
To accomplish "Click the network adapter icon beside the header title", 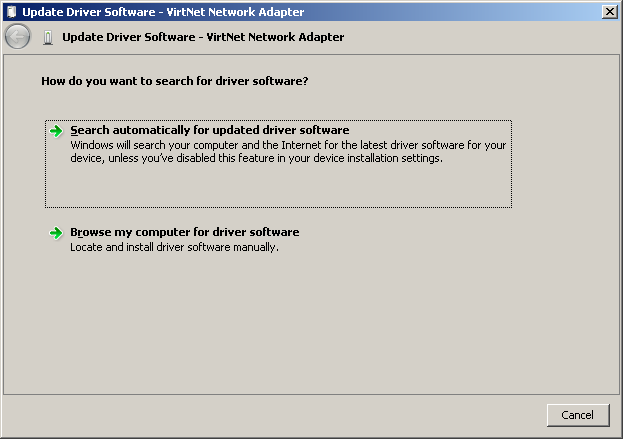I will (48, 37).
